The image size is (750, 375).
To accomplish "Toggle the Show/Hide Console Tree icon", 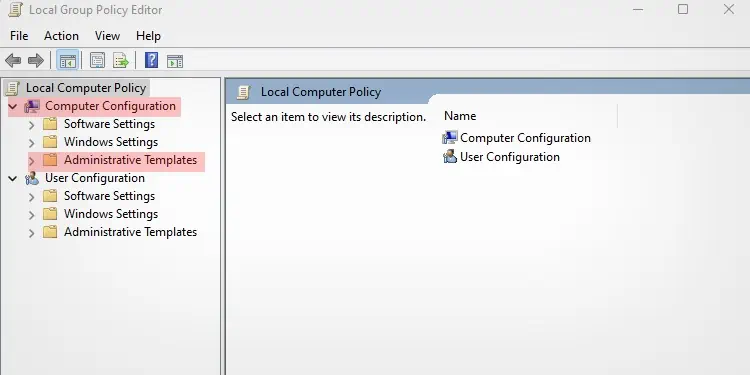I will coord(67,61).
